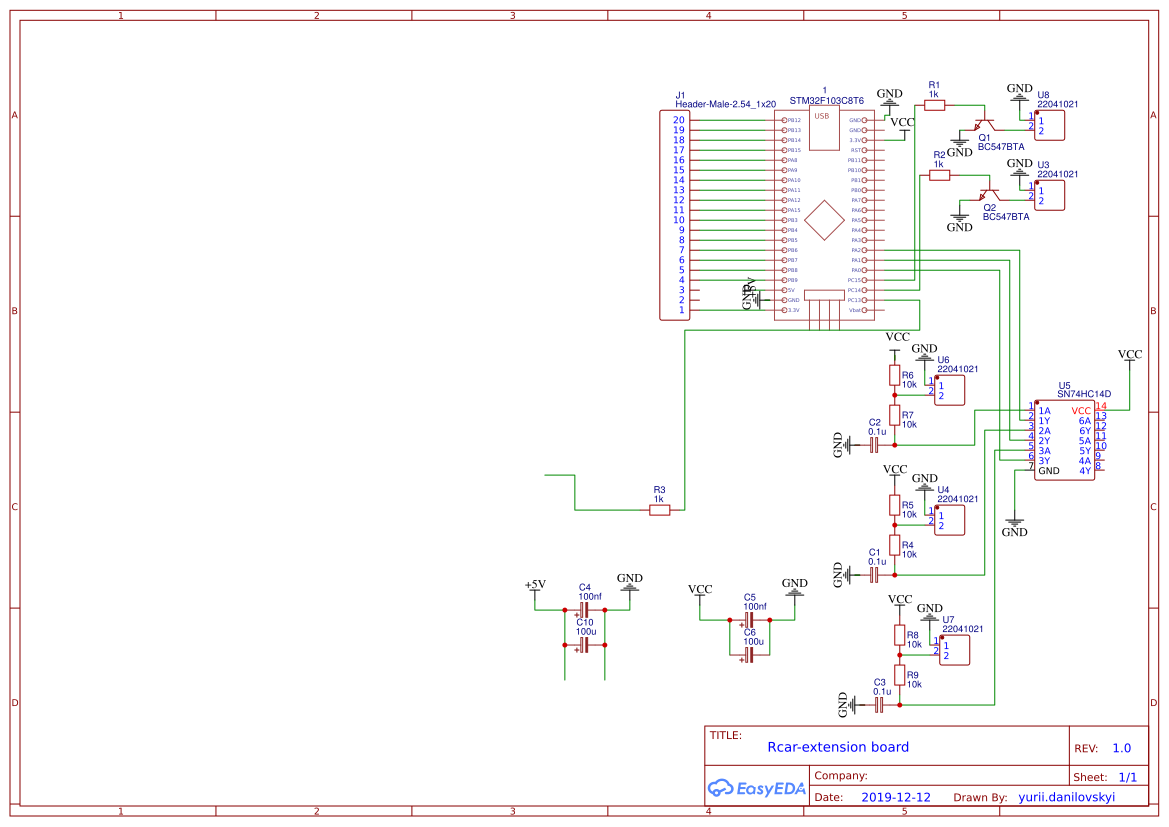The height and width of the screenshot is (827, 1169).
Task: Select the U6 22041021 connector box
Action: tap(949, 390)
